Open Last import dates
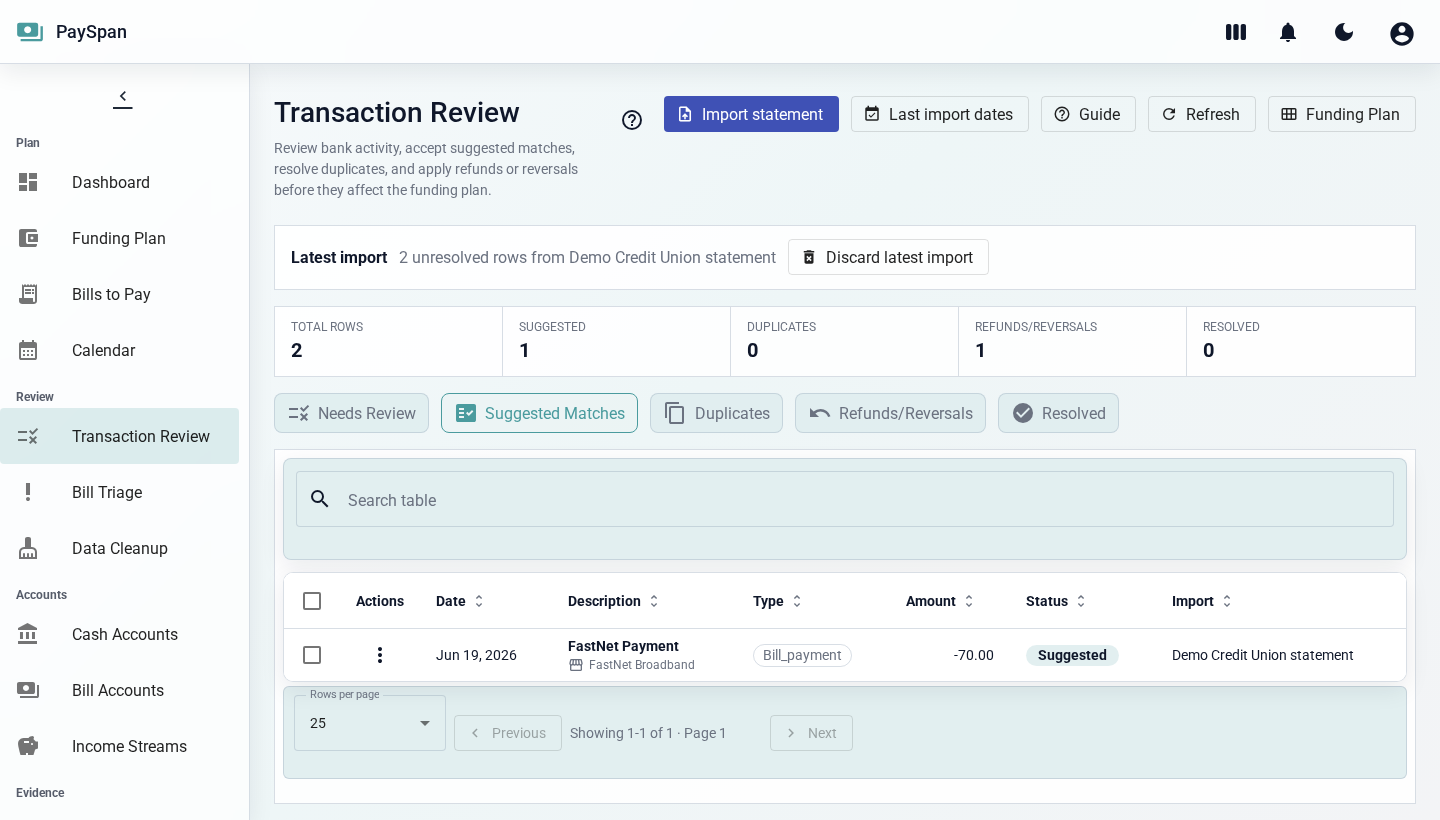This screenshot has width=1440, height=820. click(x=939, y=114)
